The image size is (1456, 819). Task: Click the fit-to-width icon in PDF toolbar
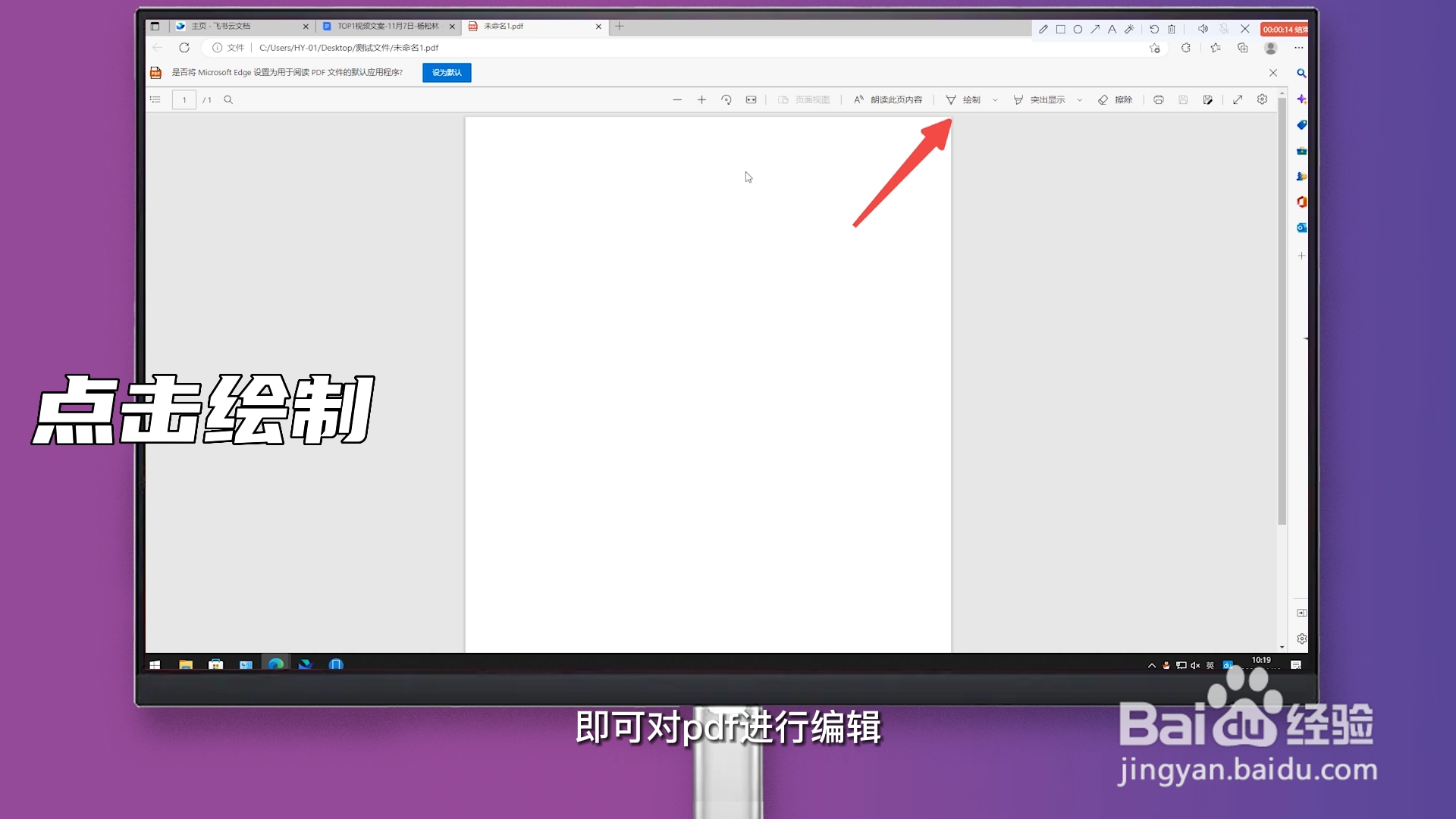[751, 99]
